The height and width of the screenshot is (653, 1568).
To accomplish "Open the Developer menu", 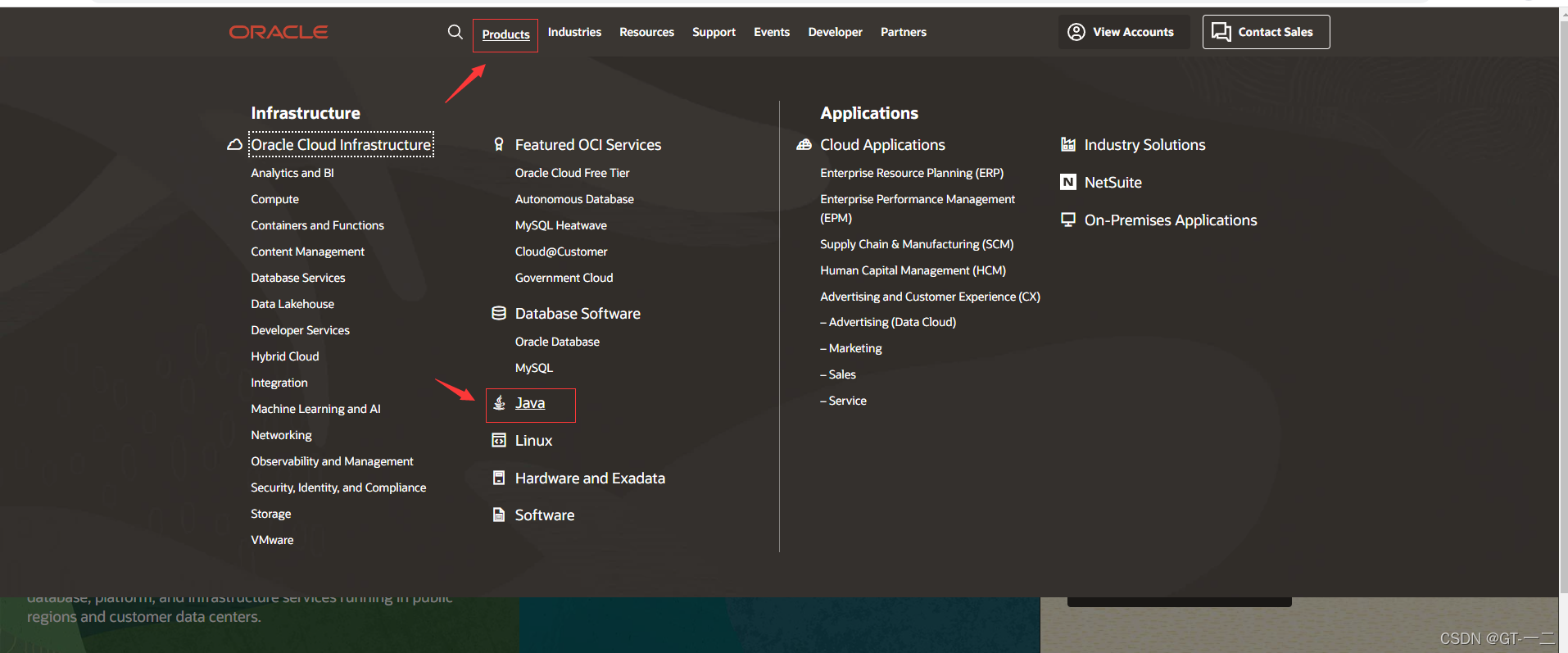I will click(835, 32).
